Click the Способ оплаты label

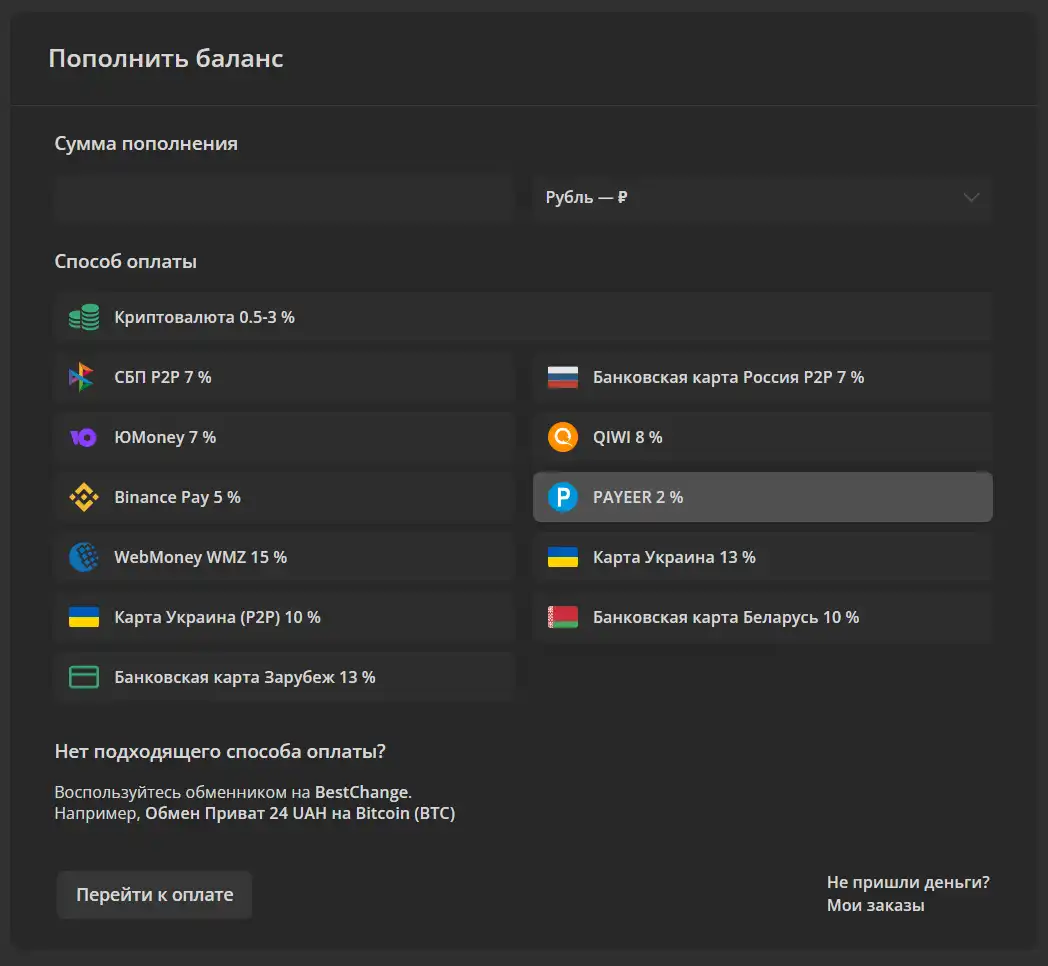coord(126,261)
